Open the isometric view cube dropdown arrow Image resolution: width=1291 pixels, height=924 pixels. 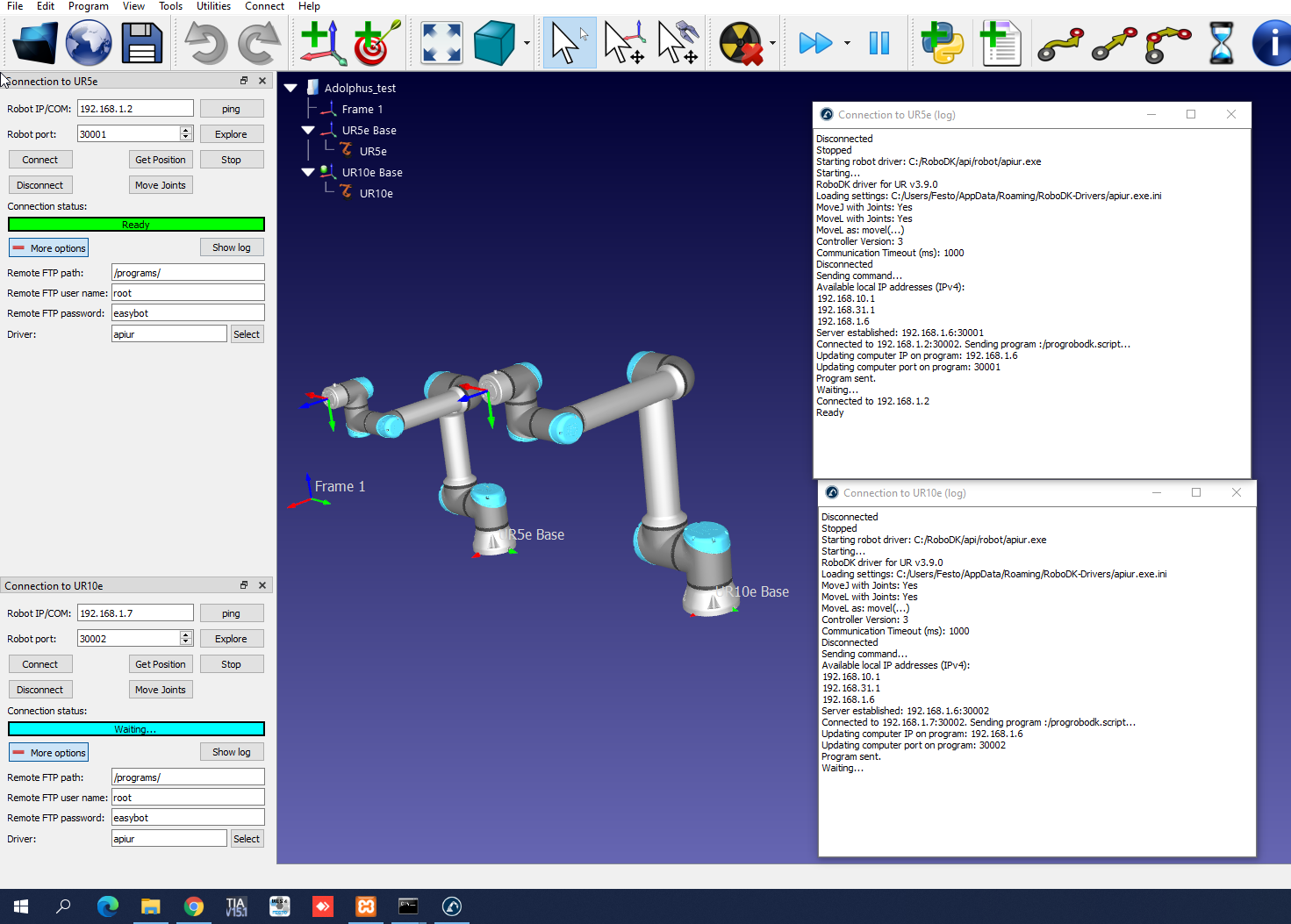tap(527, 43)
